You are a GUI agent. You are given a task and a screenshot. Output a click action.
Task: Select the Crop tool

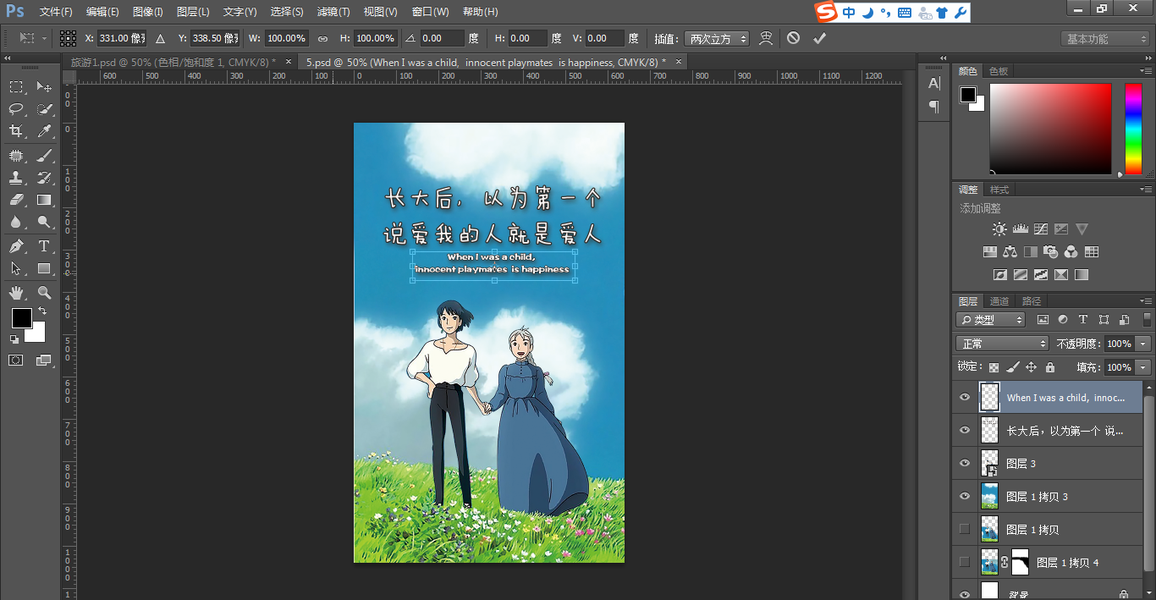click(x=15, y=131)
